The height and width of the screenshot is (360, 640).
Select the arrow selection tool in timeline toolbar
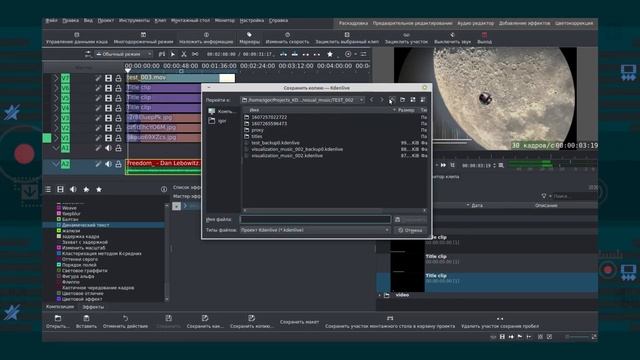[x=173, y=54]
